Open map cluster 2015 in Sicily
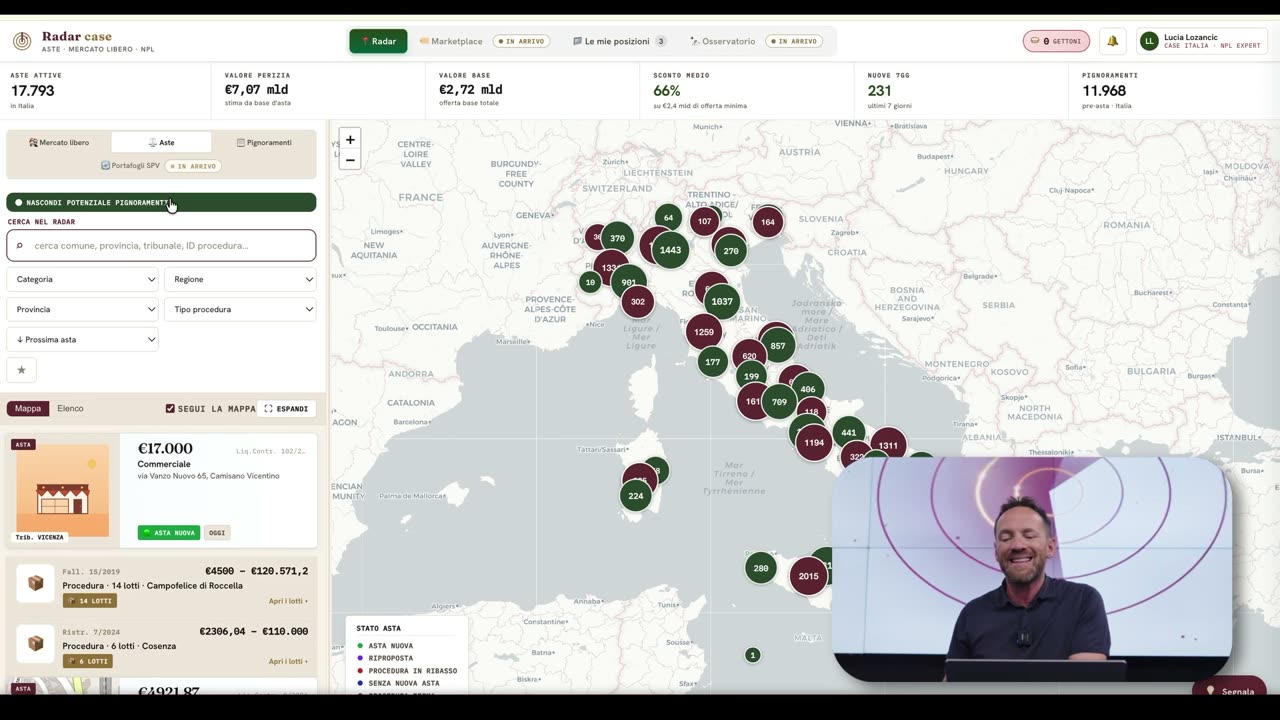Image resolution: width=1280 pixels, height=720 pixels. click(808, 576)
